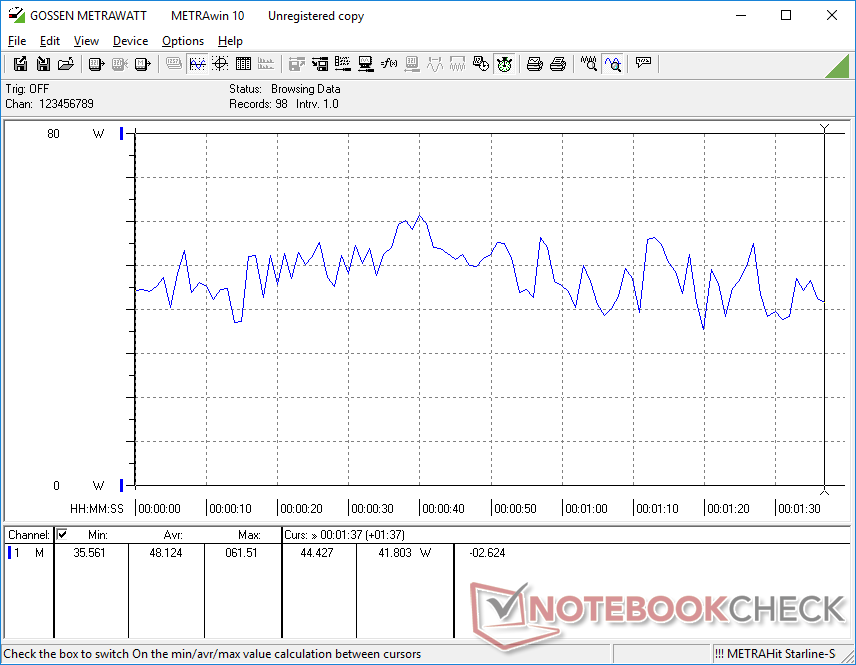Click the blue channel marker beside 0 W
Viewport: 856px width, 665px height.
coord(122,485)
